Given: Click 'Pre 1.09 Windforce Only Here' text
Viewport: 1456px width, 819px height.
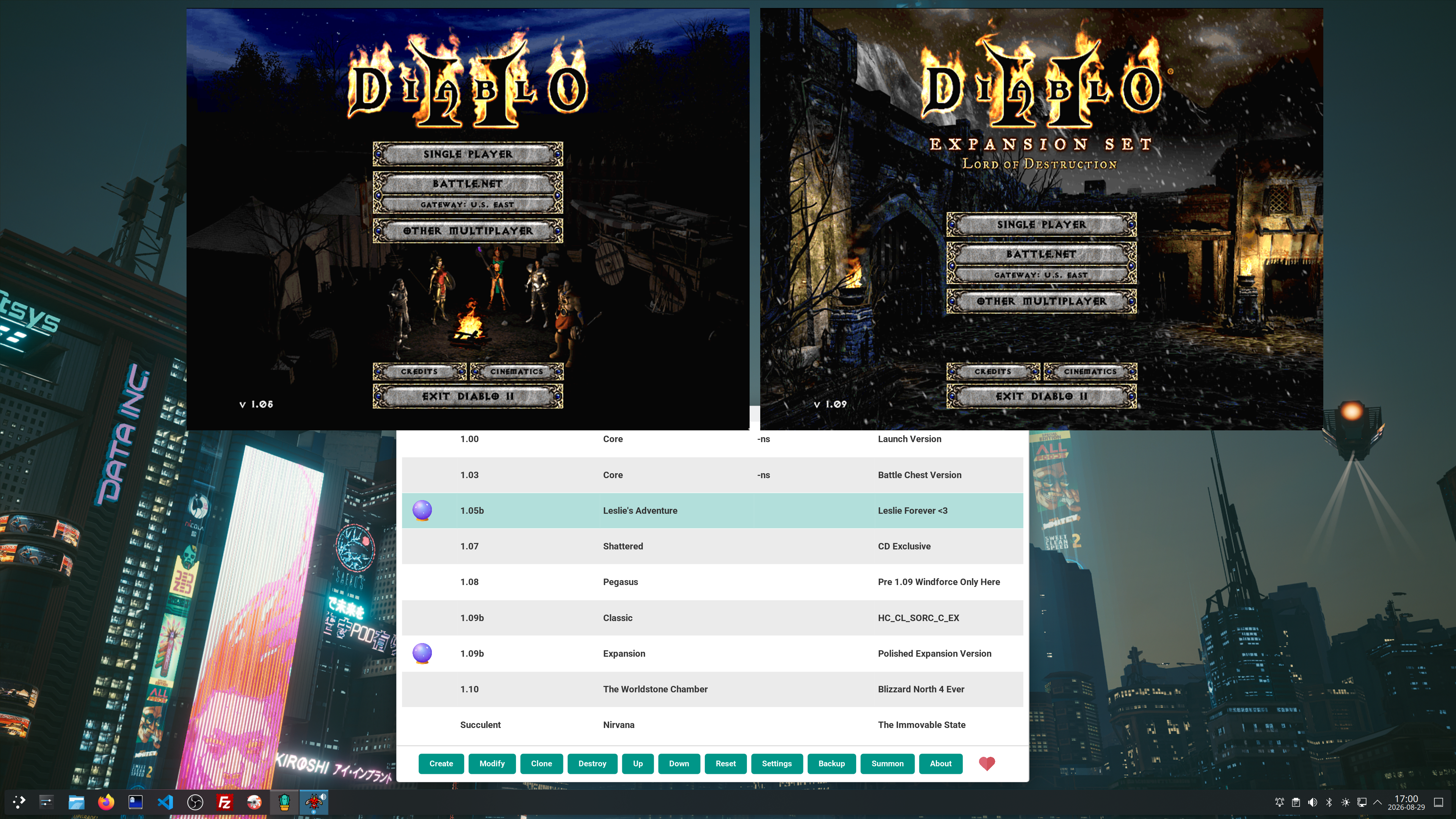Looking at the screenshot, I should pyautogui.click(x=939, y=582).
